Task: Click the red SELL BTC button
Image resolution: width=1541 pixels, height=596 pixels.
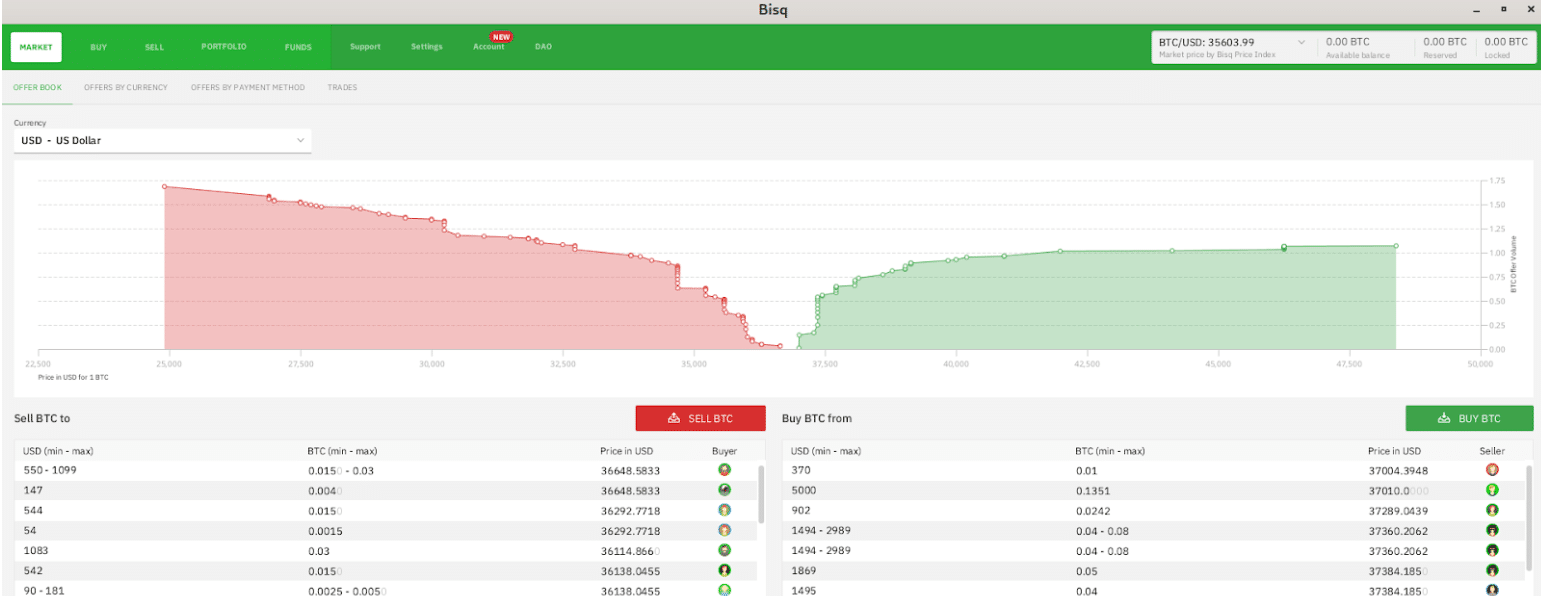Action: (x=700, y=418)
